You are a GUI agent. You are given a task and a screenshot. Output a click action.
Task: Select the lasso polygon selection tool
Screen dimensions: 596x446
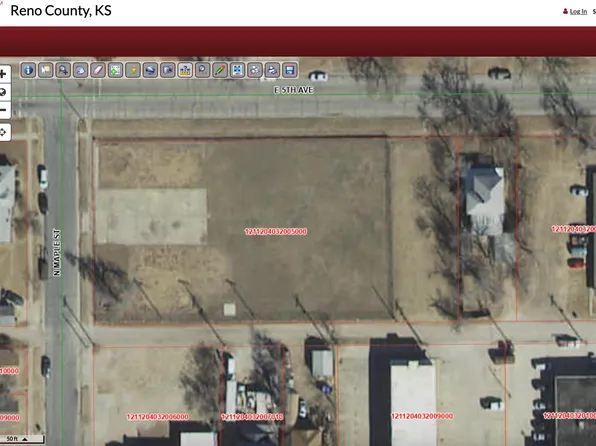(81, 70)
